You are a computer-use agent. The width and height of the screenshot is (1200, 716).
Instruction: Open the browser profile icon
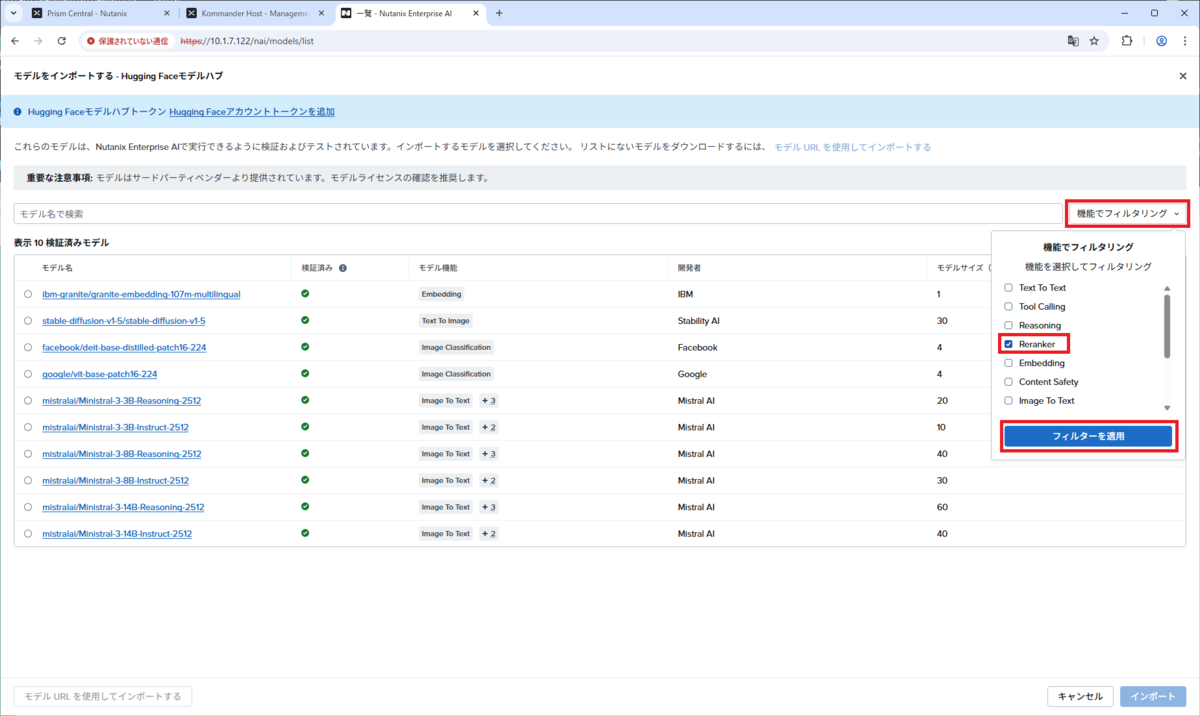(x=1161, y=41)
